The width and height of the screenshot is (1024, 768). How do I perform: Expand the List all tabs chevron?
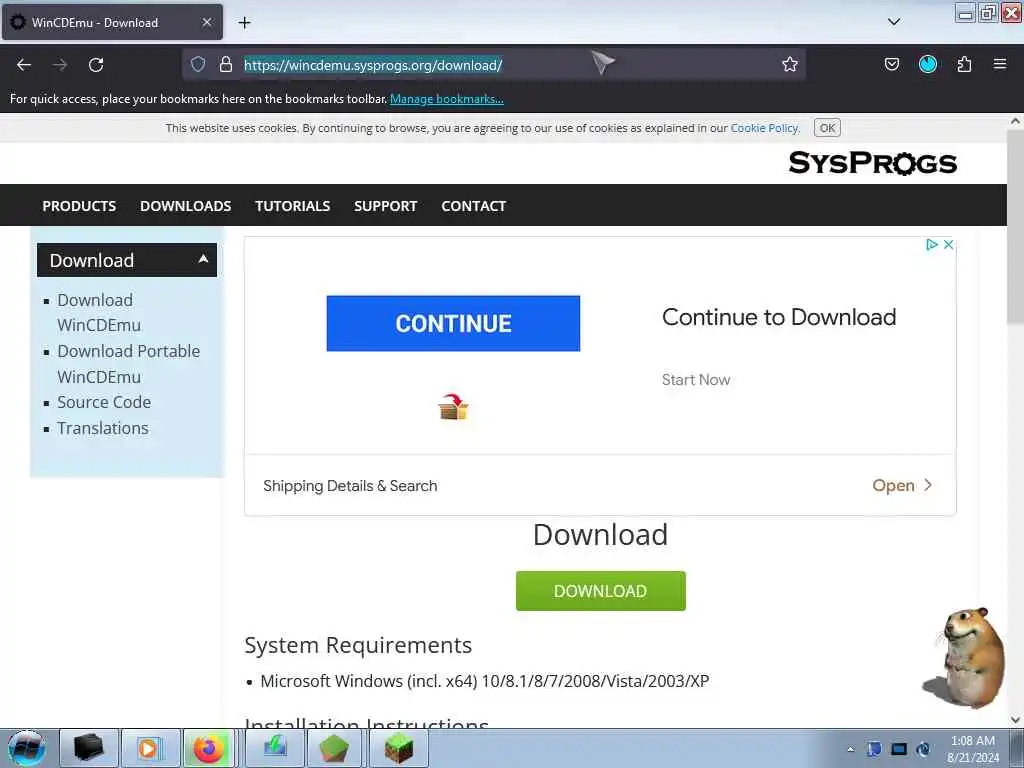pyautogui.click(x=894, y=22)
